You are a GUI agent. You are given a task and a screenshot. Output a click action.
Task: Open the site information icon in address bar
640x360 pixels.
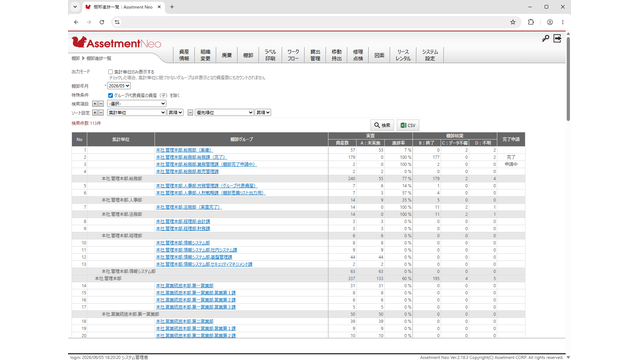[117, 22]
